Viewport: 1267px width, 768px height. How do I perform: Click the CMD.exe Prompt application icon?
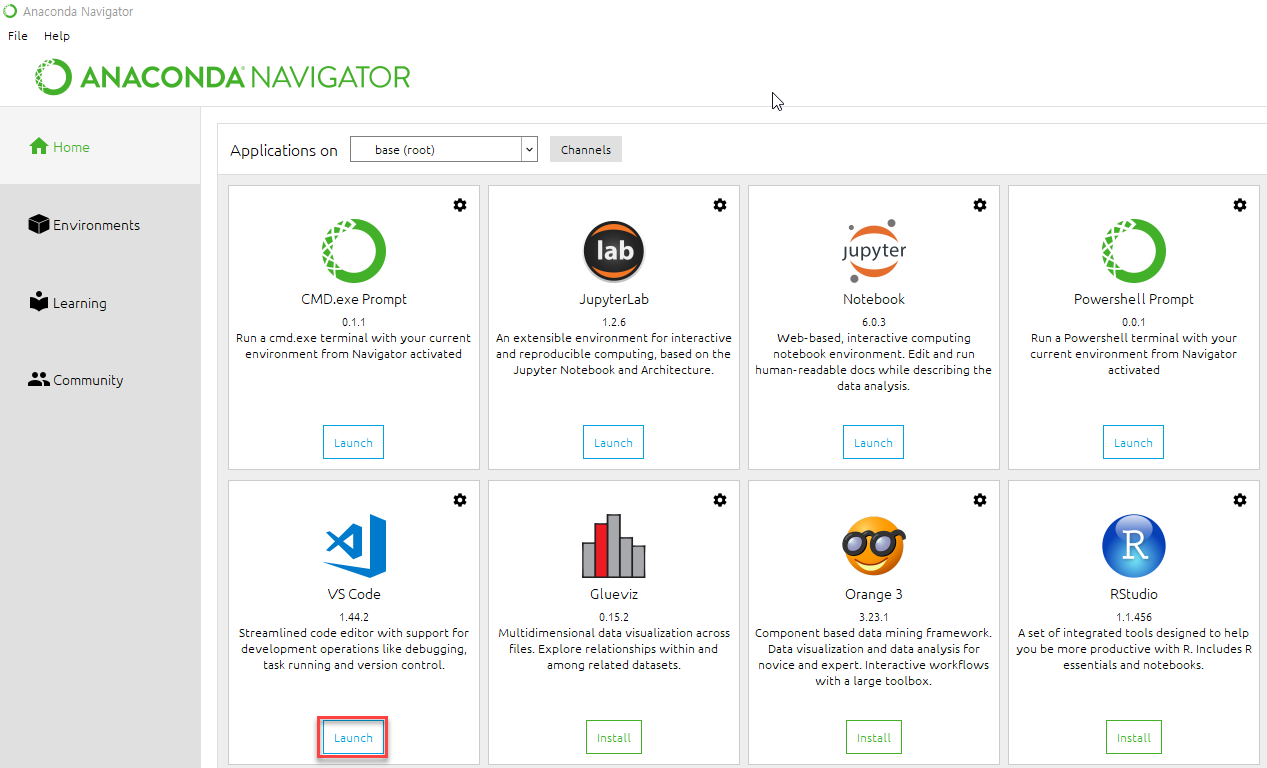[354, 251]
